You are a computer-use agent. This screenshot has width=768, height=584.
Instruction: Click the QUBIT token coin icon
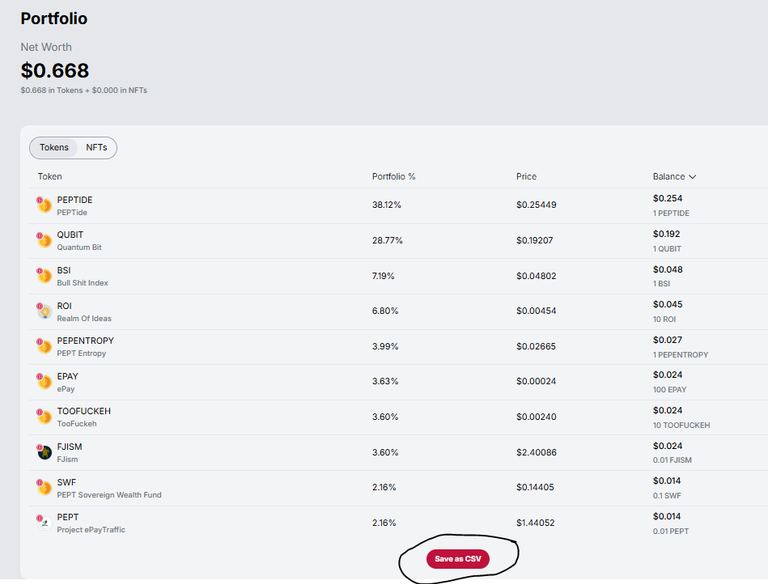pos(44,240)
